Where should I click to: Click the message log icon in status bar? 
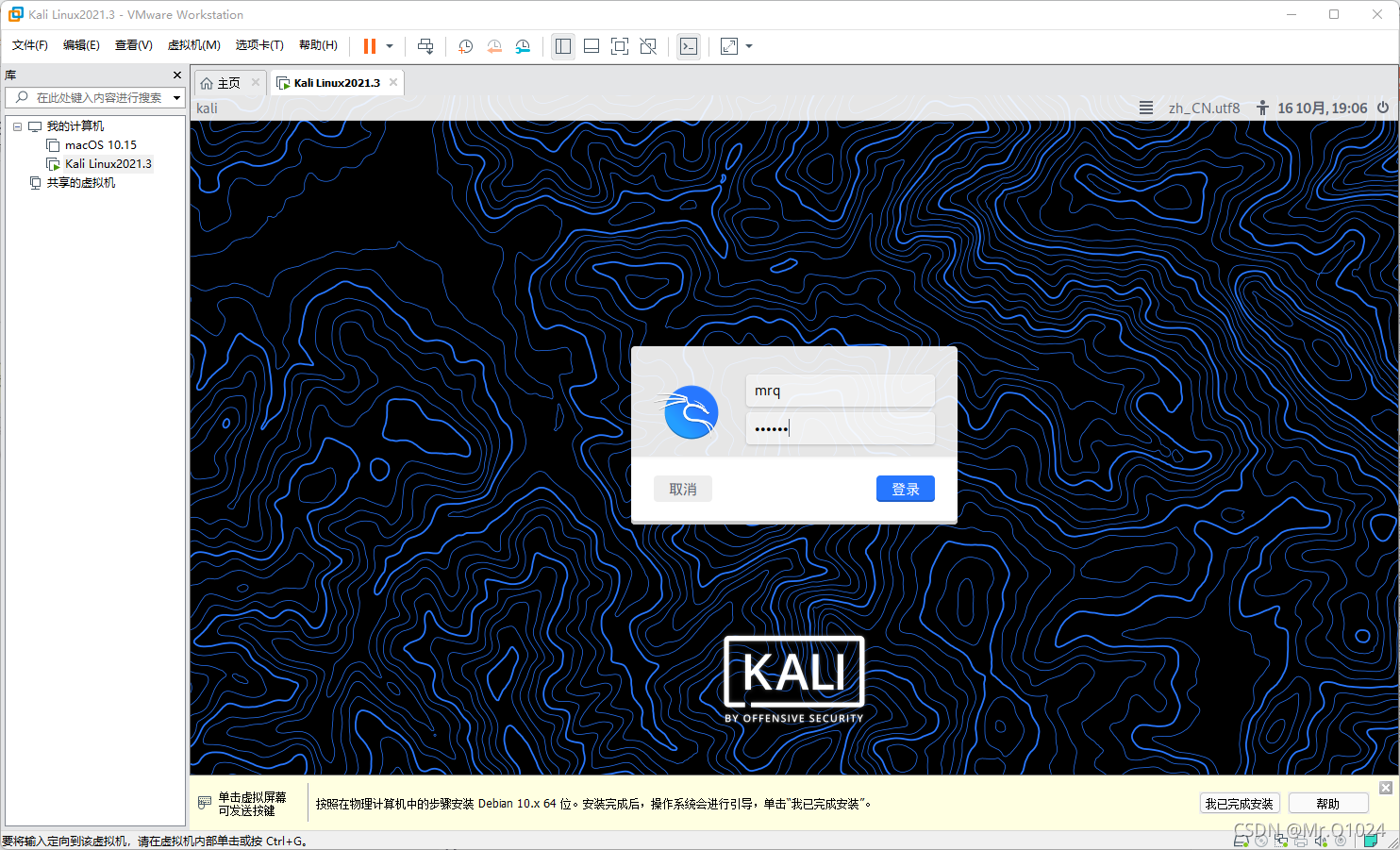[x=1372, y=841]
